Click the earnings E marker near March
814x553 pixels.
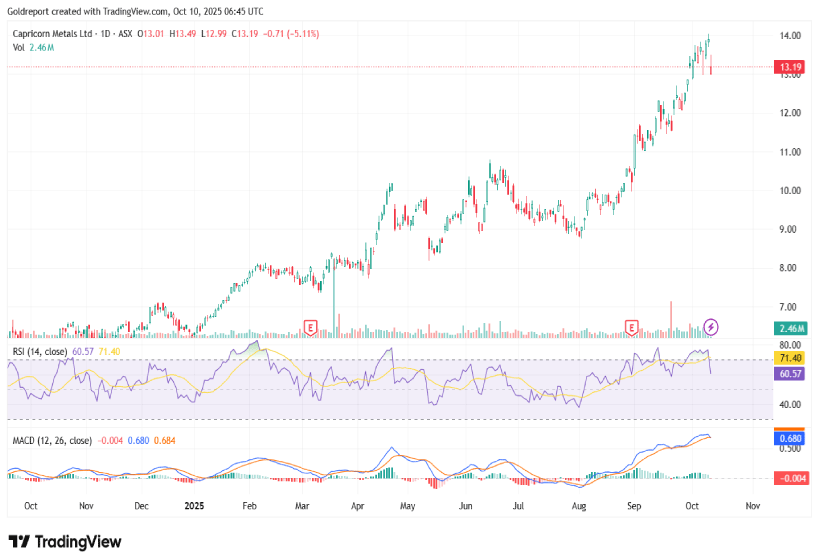coord(311,327)
